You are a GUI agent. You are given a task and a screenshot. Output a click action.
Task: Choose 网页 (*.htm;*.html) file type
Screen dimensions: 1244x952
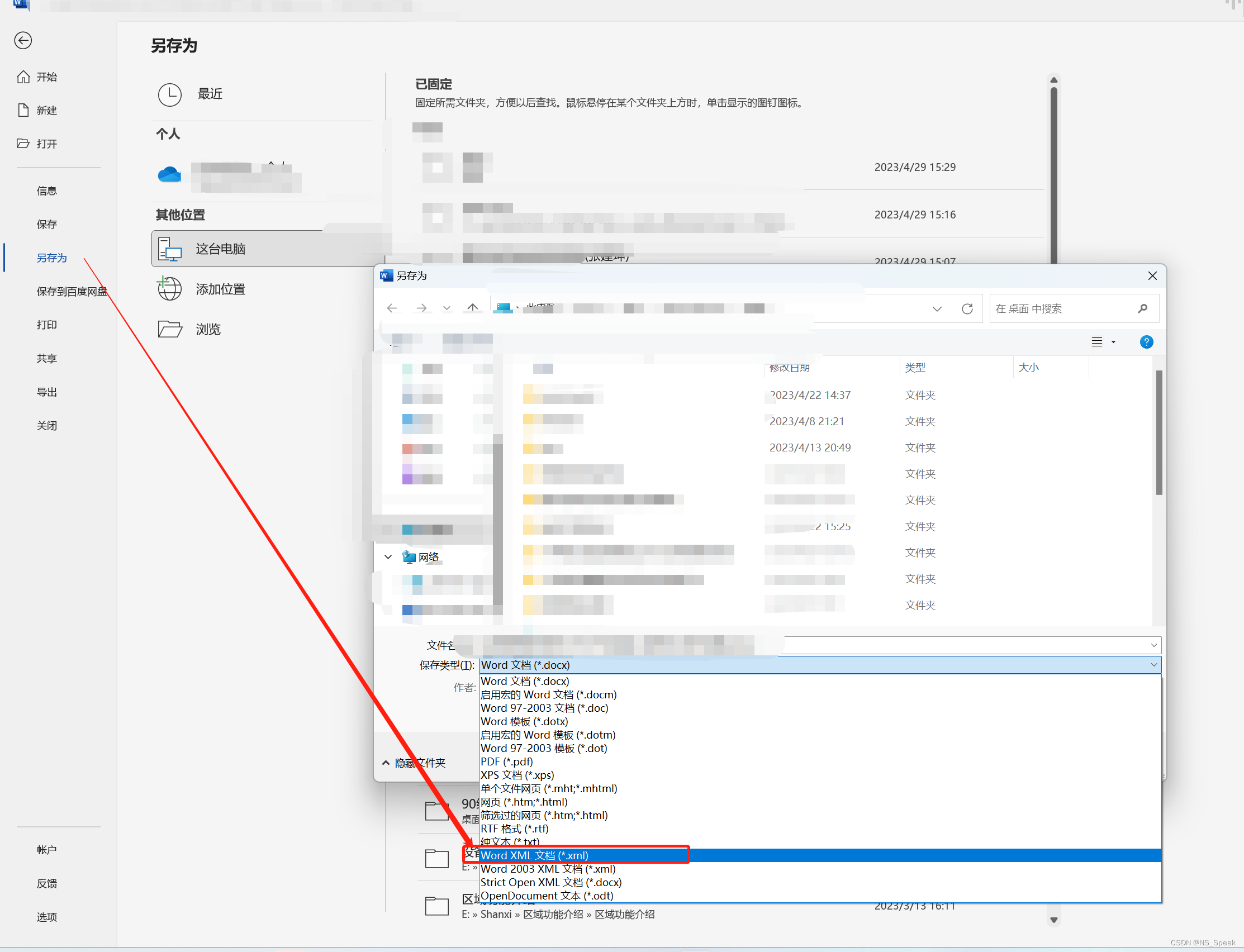819,802
